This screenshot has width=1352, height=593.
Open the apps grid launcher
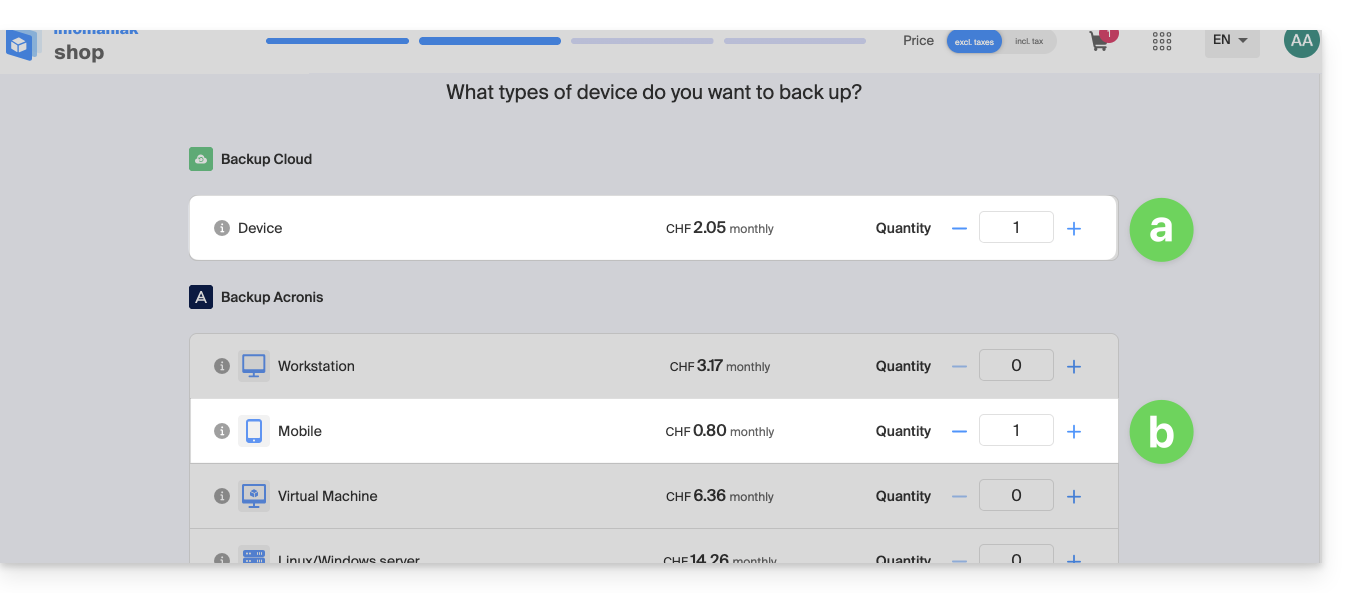[x=1161, y=41]
